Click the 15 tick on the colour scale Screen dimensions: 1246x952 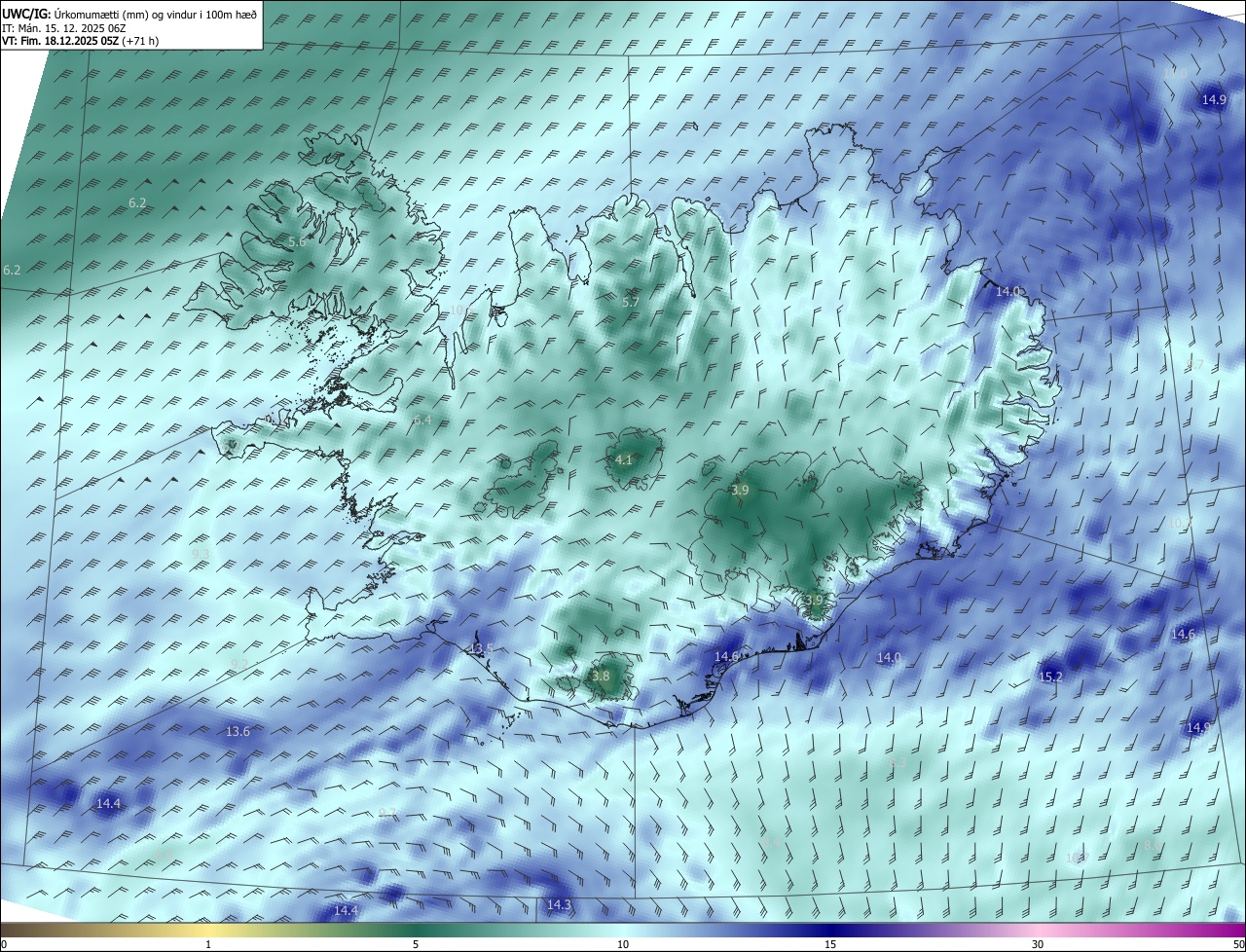coord(830,944)
